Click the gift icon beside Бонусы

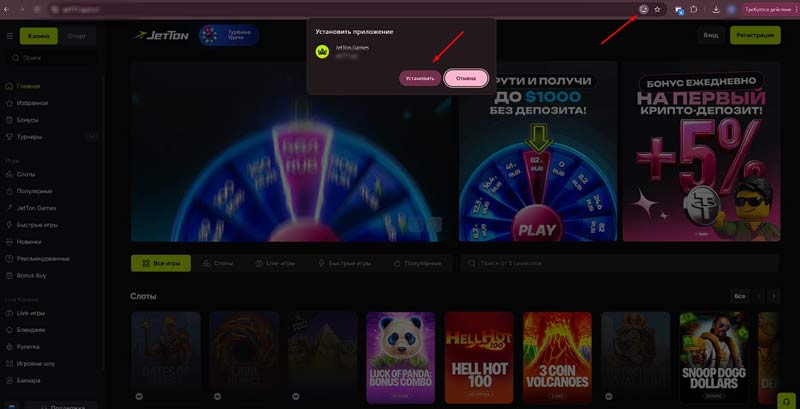(x=9, y=120)
